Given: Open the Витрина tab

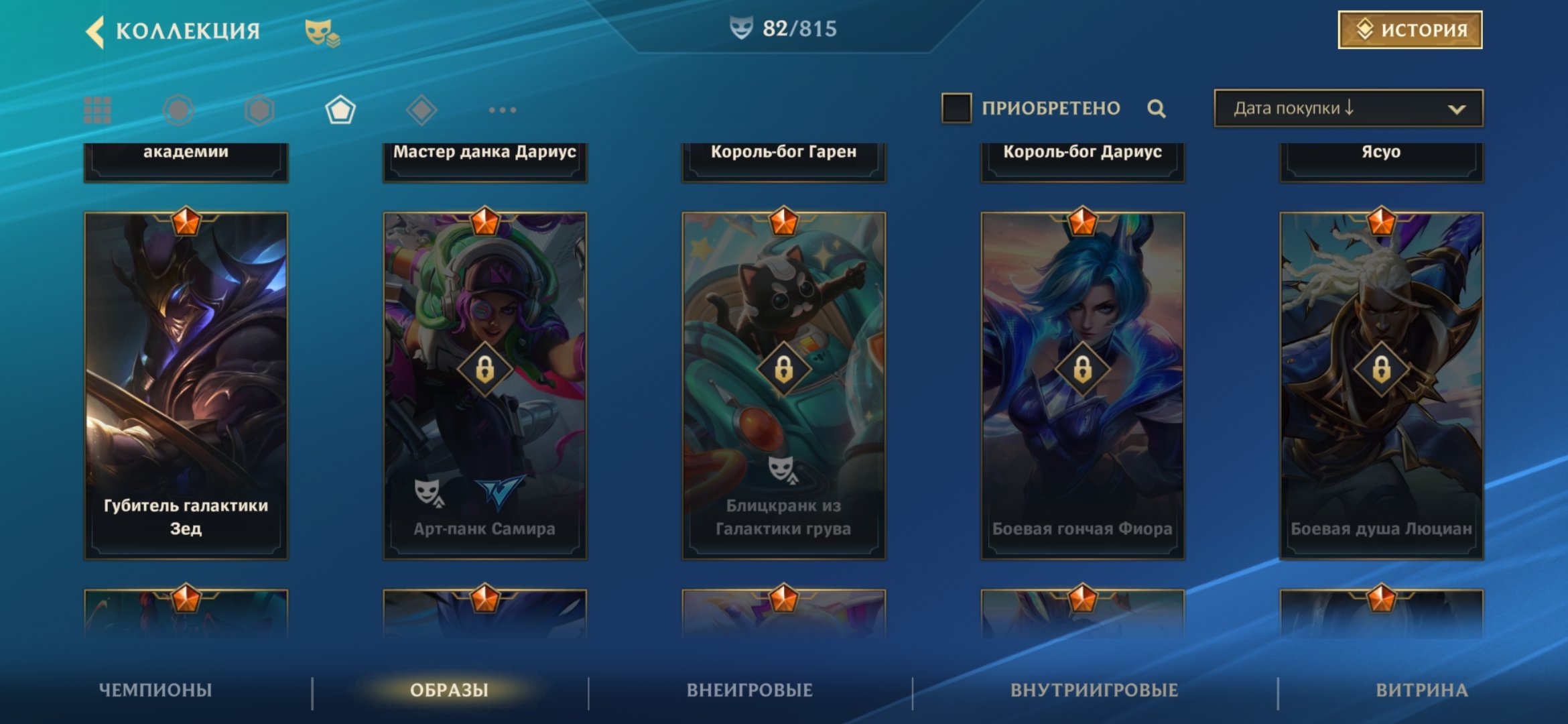Looking at the screenshot, I should [1422, 690].
